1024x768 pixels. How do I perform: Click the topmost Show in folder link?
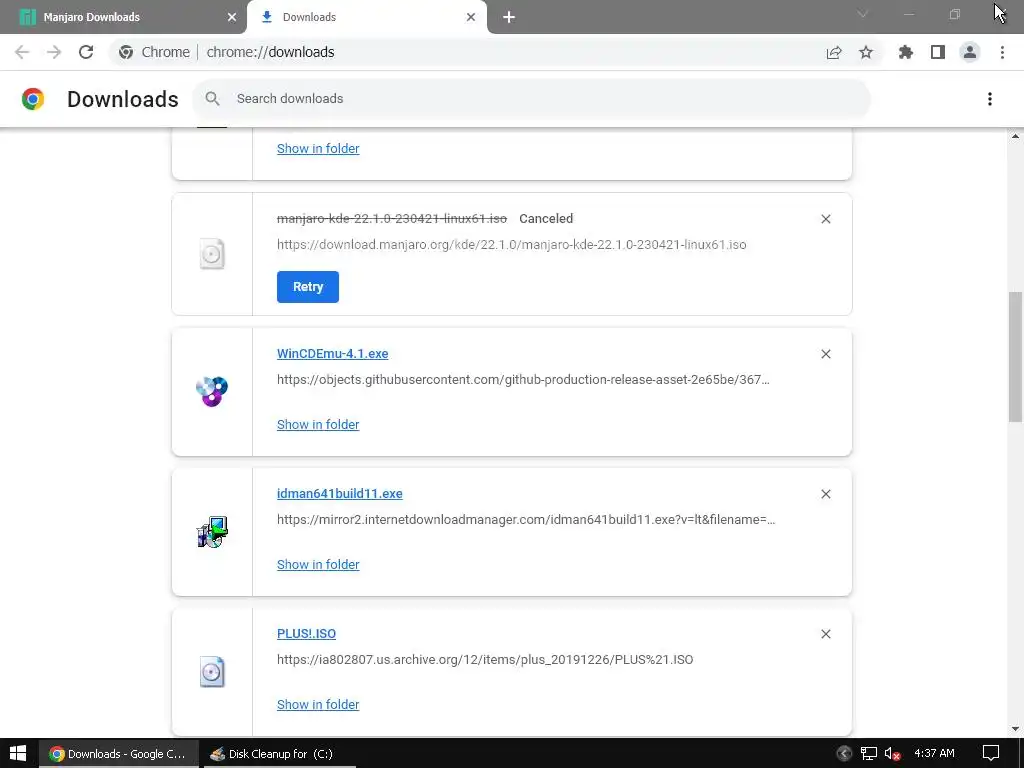tap(318, 148)
